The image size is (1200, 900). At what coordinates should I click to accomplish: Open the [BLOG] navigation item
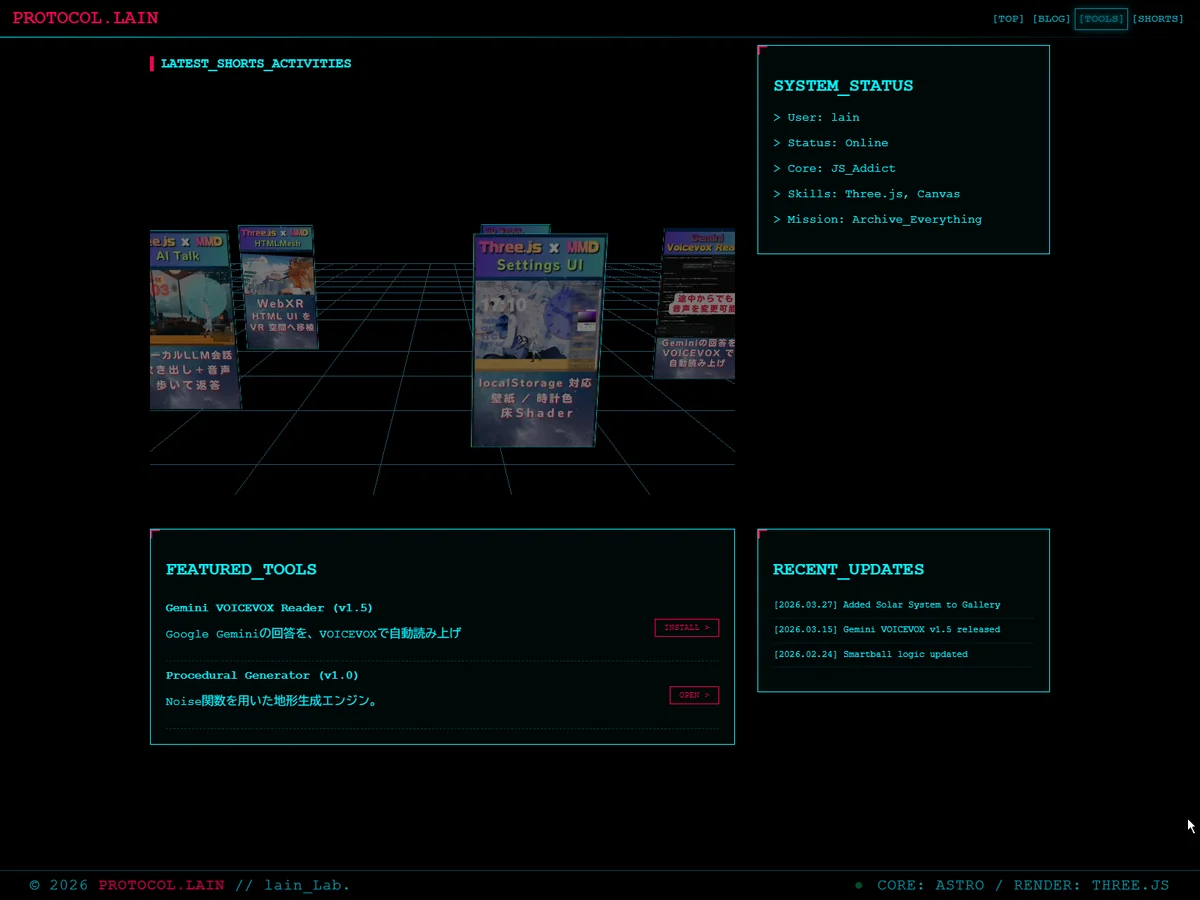tap(1051, 19)
